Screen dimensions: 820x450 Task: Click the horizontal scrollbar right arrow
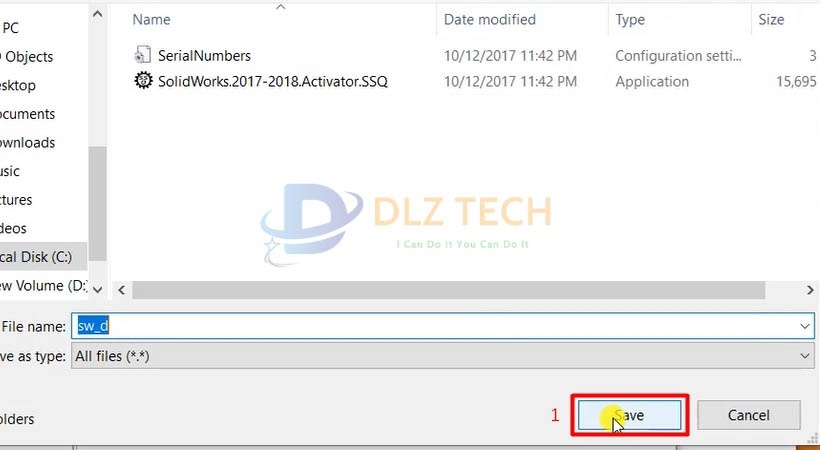click(x=810, y=289)
